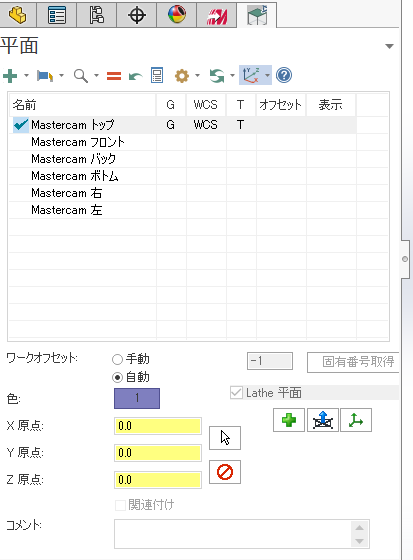Click the cursor pick-origin button

[225, 438]
